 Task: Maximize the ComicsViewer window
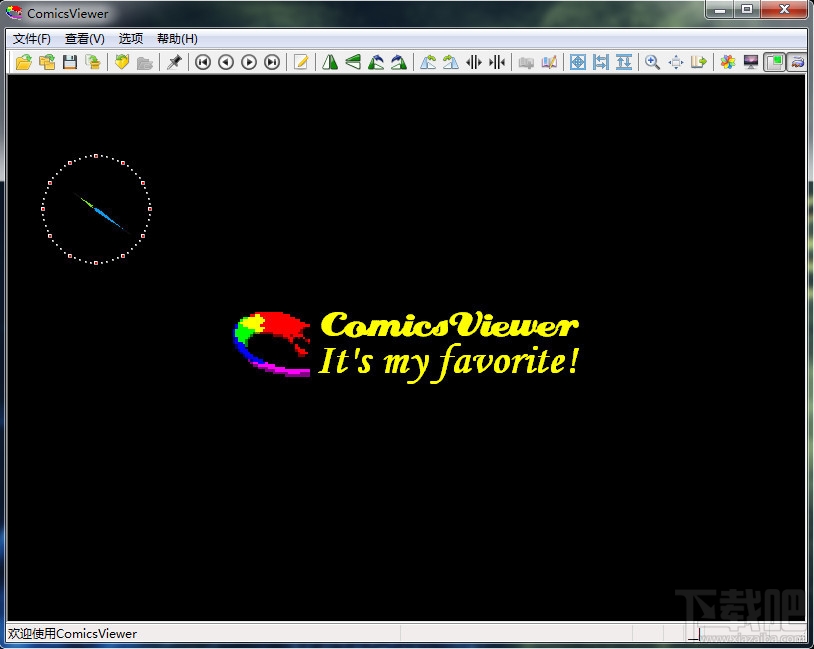coord(747,9)
